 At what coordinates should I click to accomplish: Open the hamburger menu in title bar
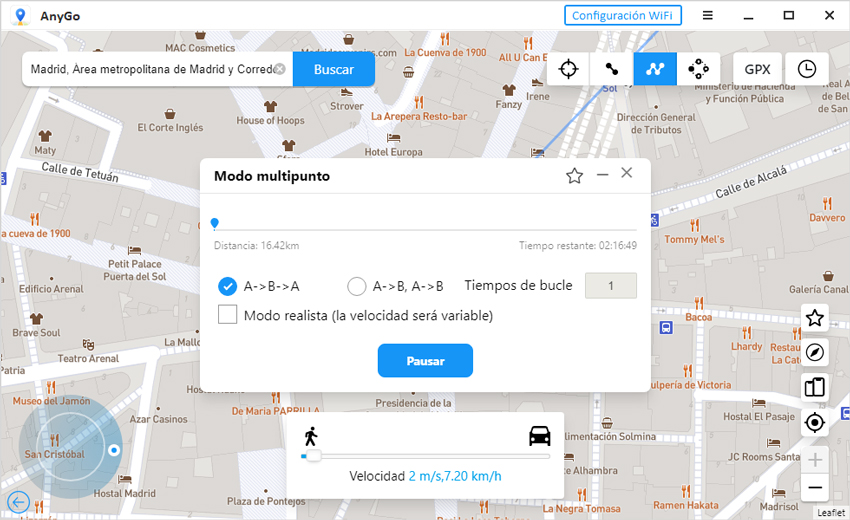click(707, 15)
